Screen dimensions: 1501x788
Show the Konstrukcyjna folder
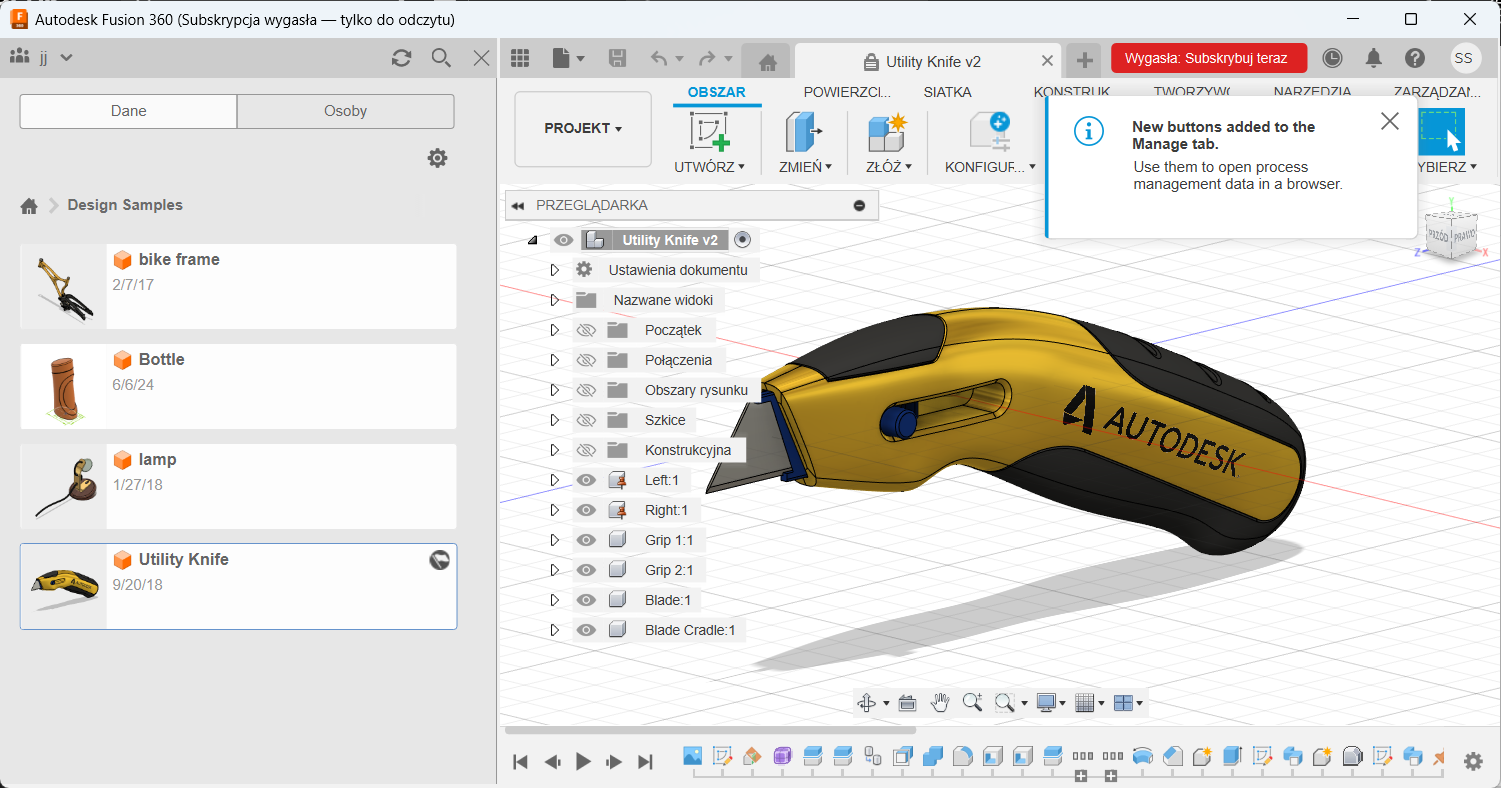click(586, 450)
